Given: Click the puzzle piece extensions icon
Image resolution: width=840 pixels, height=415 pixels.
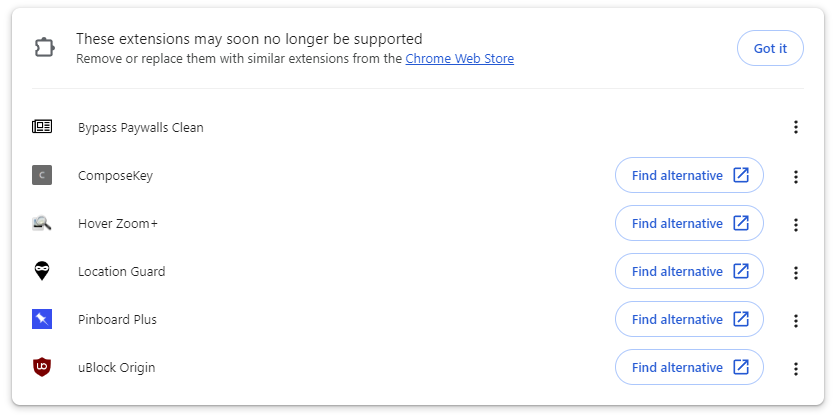Looking at the screenshot, I should pos(44,48).
